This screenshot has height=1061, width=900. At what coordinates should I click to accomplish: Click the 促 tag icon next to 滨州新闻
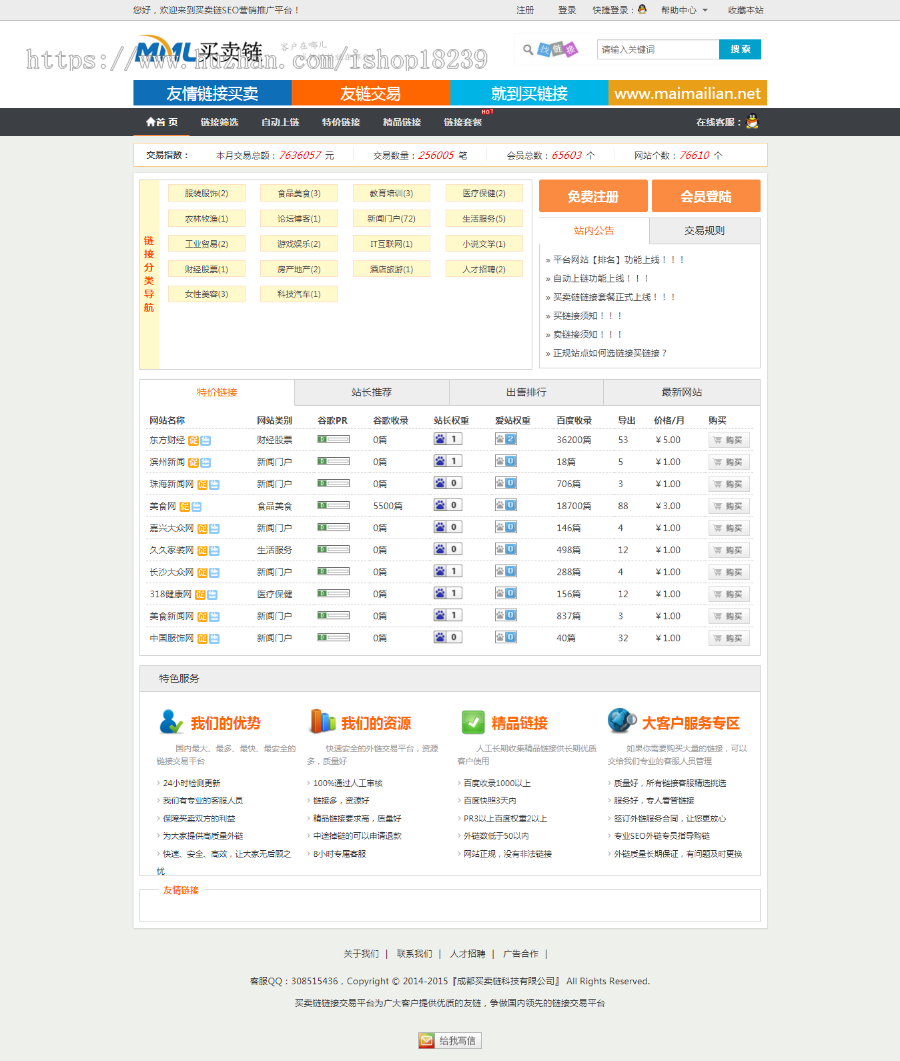point(193,463)
